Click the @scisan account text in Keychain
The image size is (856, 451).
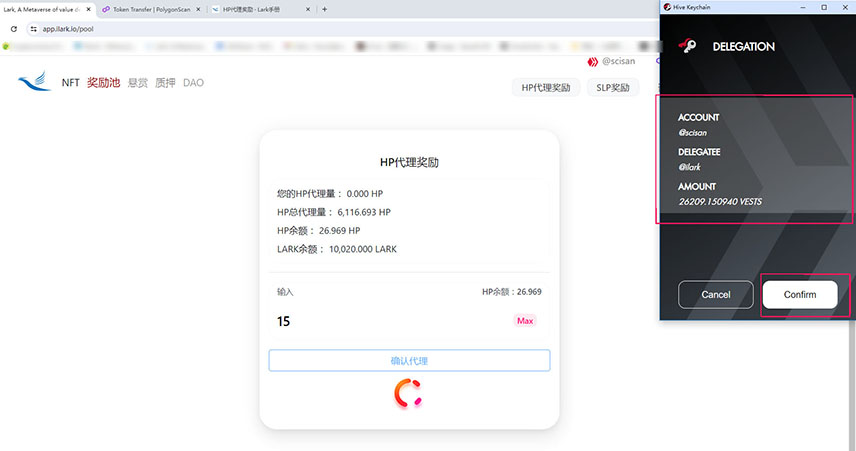pyautogui.click(x=693, y=133)
